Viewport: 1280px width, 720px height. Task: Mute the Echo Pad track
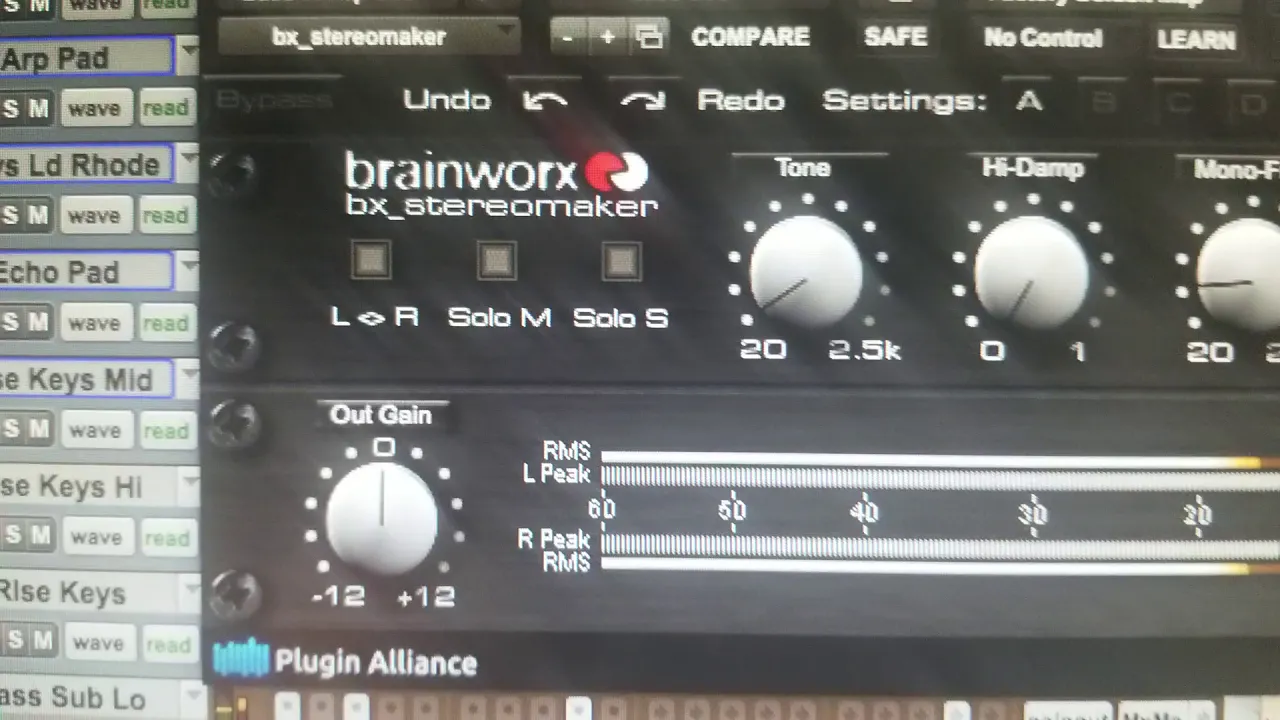pyautogui.click(x=38, y=322)
